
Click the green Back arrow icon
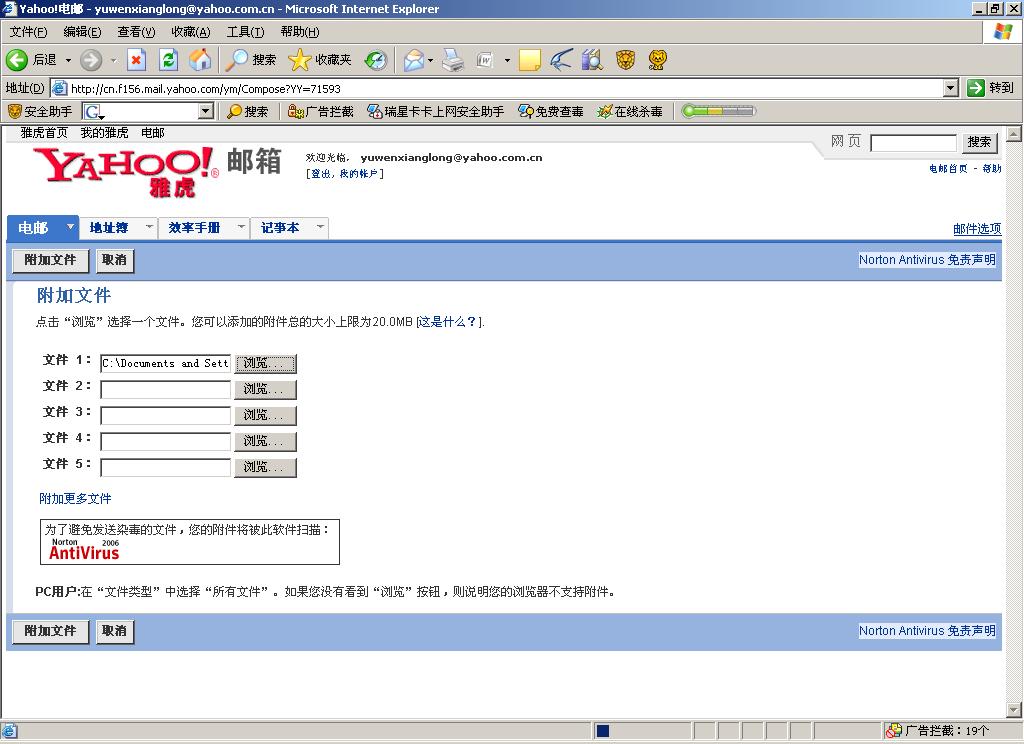pyautogui.click(x=16, y=60)
